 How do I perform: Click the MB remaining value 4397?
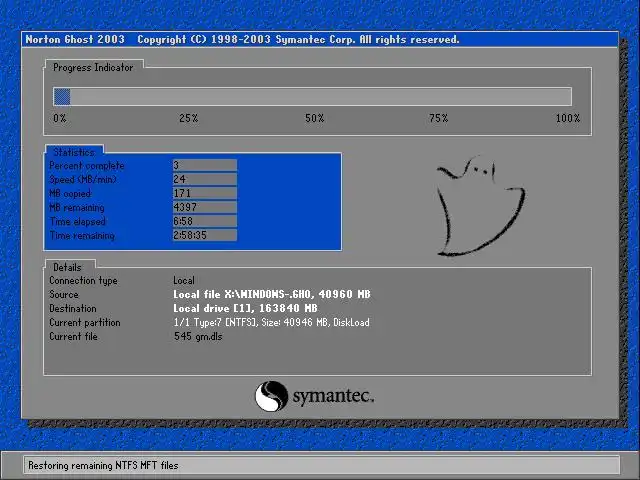pos(204,207)
